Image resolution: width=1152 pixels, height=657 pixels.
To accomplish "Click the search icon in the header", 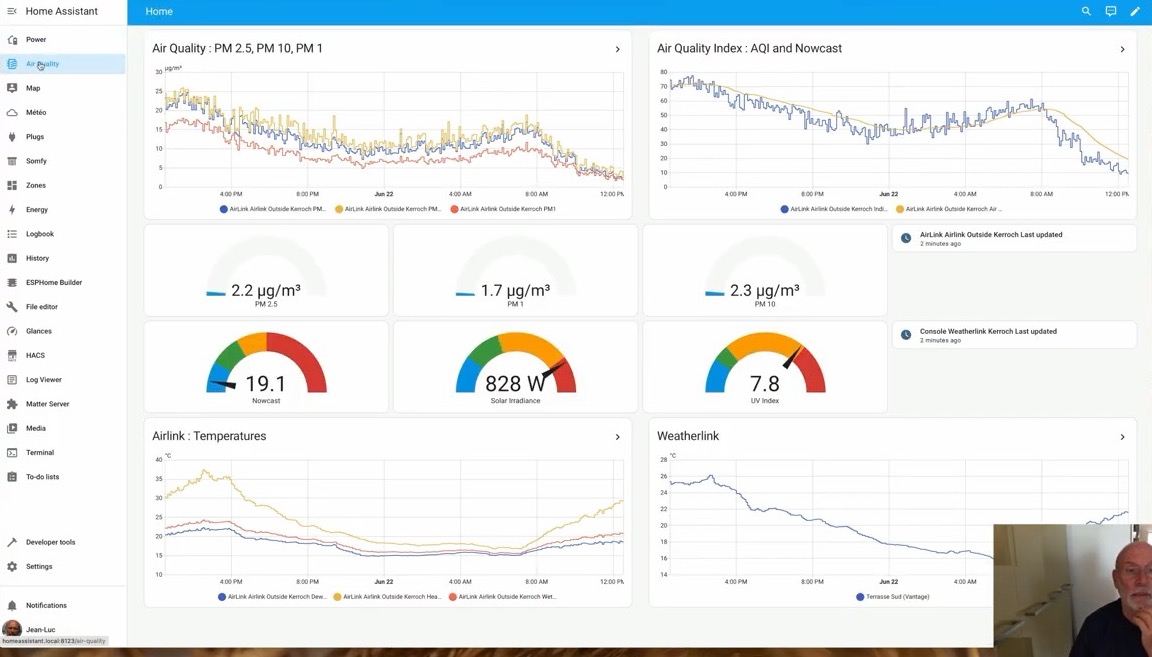I will coord(1086,11).
